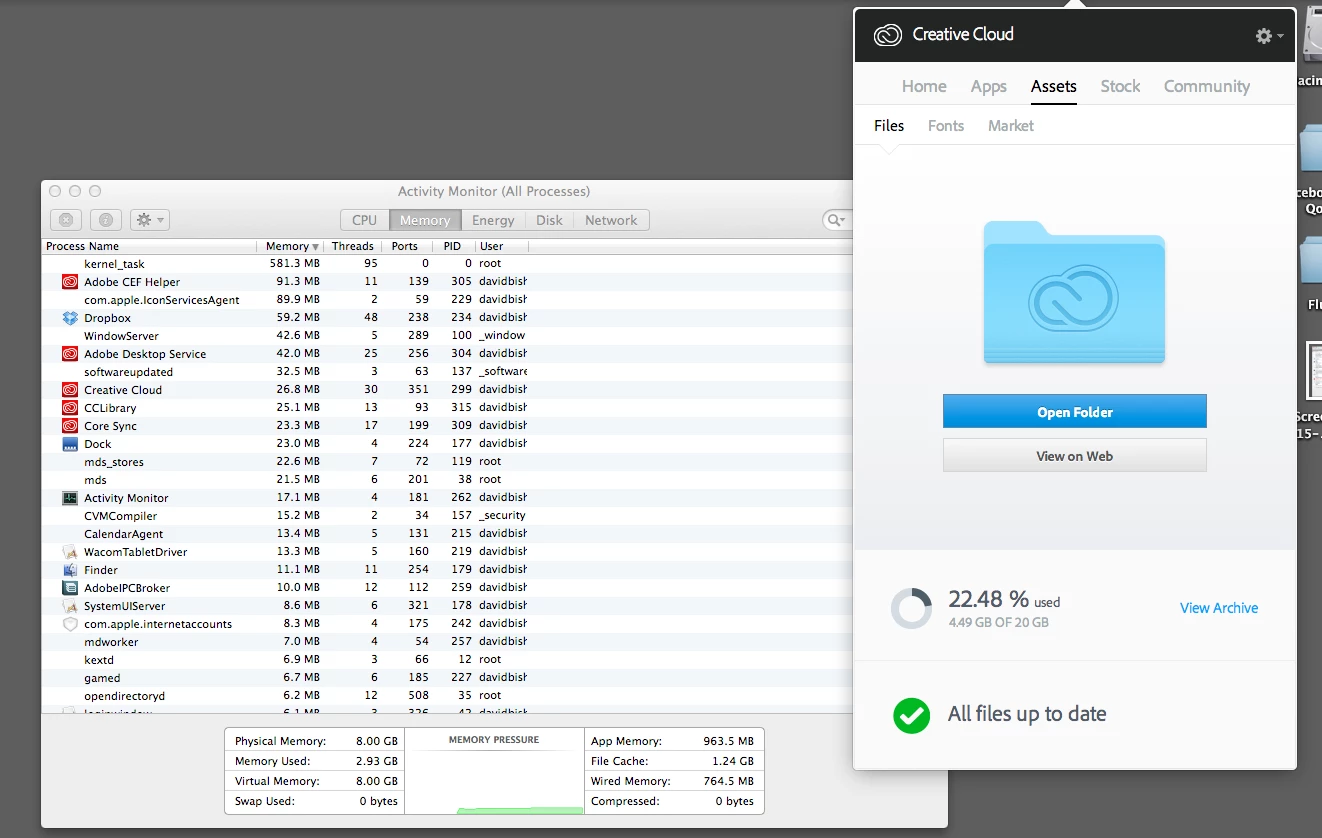Click the View on Web button
1322x838 pixels.
pyautogui.click(x=1074, y=456)
